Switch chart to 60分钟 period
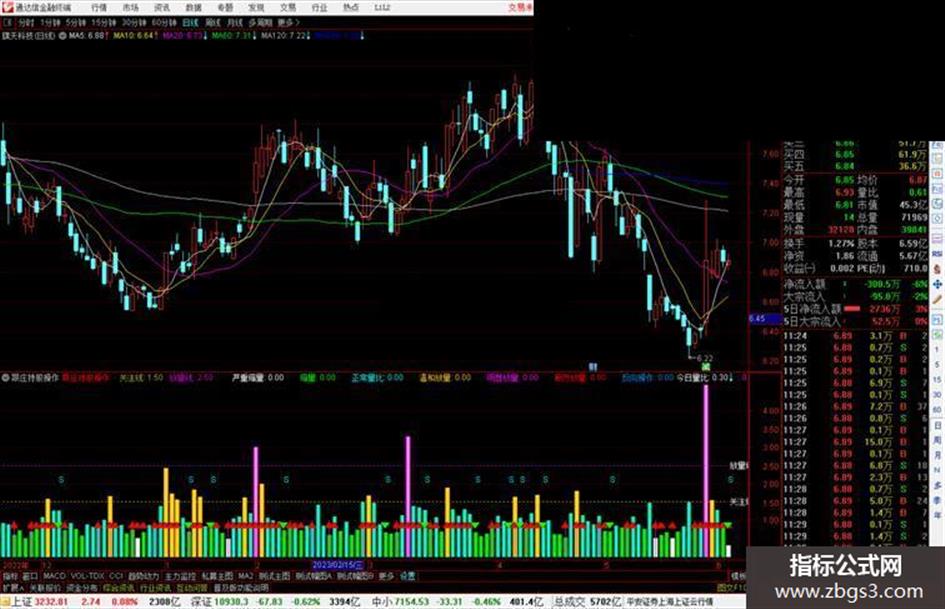 point(163,22)
